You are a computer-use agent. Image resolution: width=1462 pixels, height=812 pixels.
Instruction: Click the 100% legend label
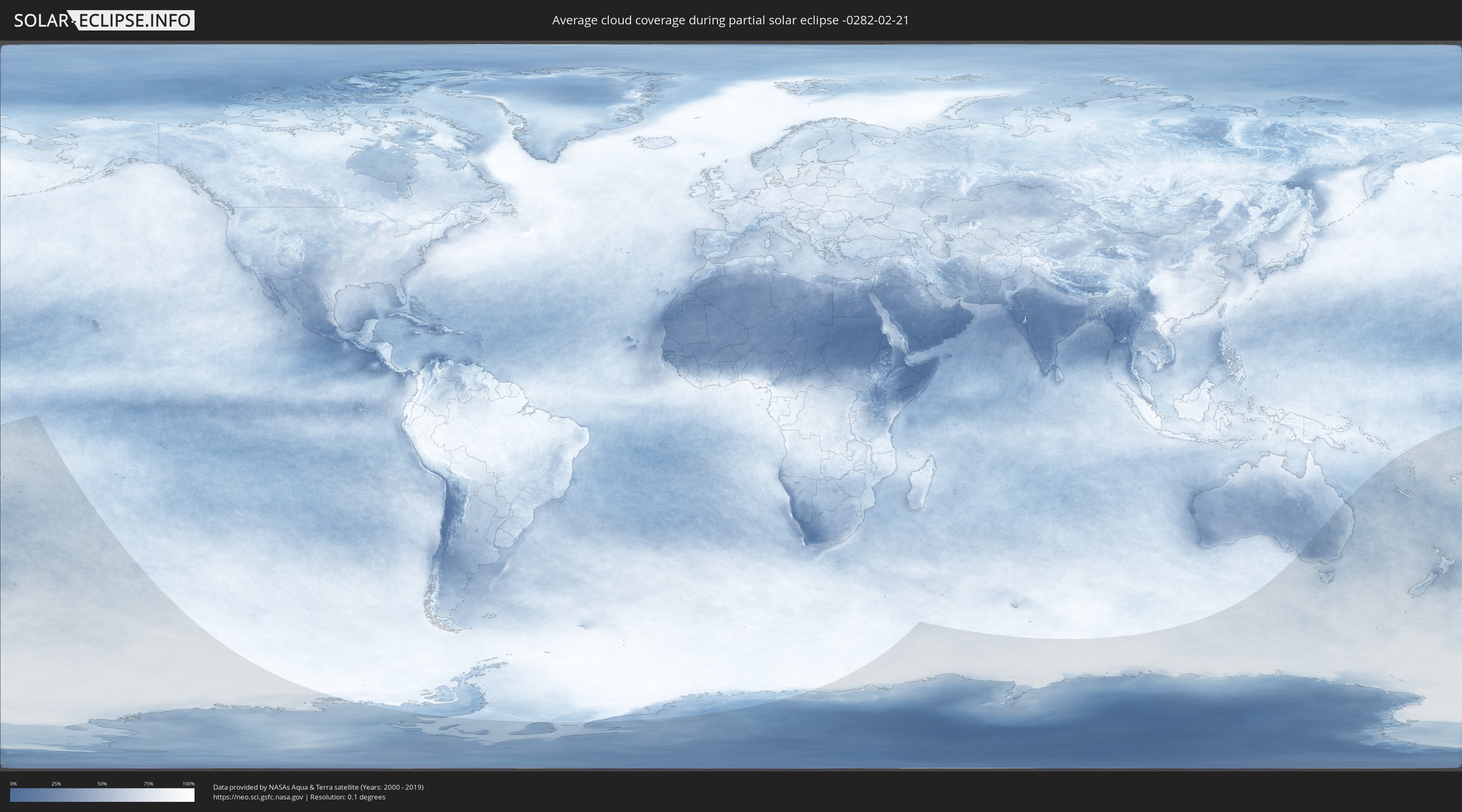pyautogui.click(x=188, y=784)
